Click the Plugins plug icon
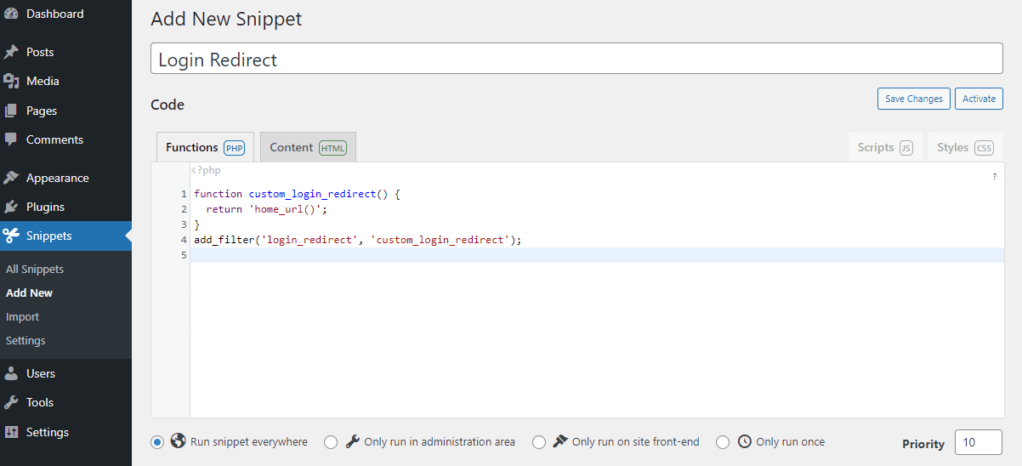This screenshot has height=466, width=1022. 10,207
